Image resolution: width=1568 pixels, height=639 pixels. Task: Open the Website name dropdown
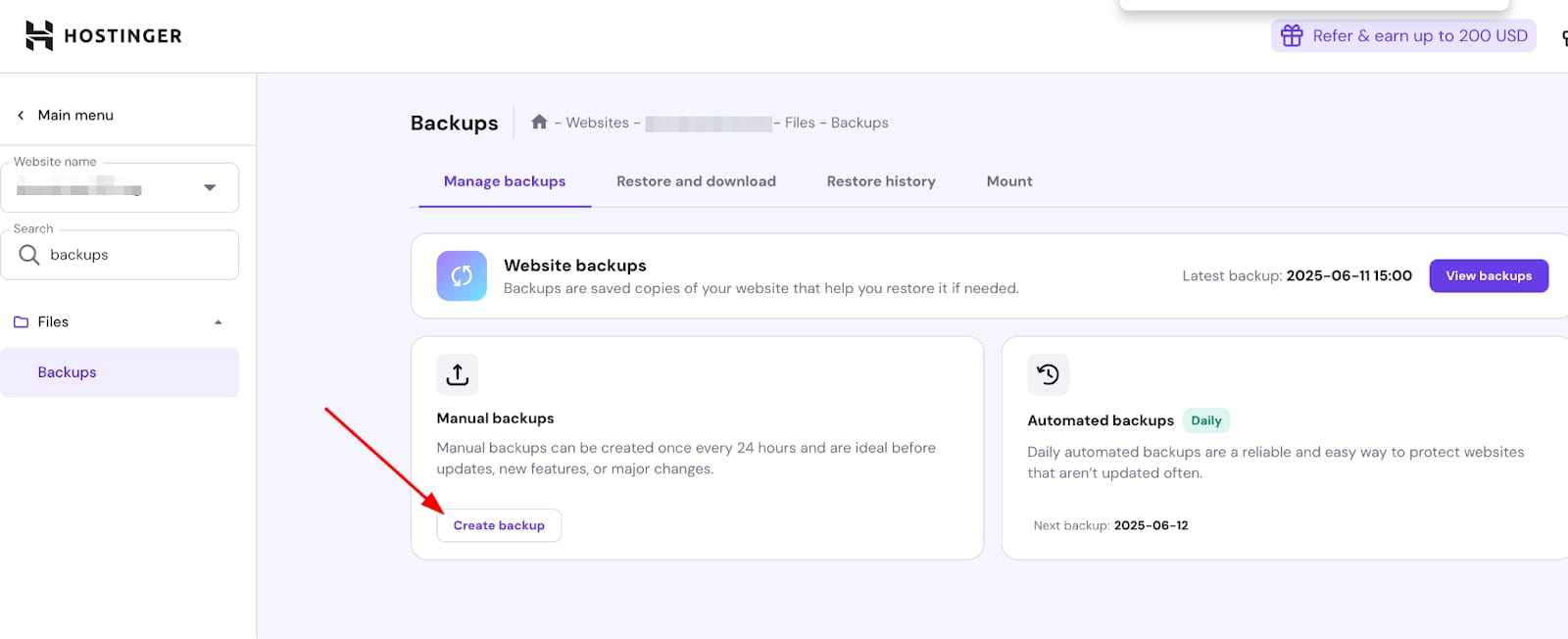tap(209, 188)
